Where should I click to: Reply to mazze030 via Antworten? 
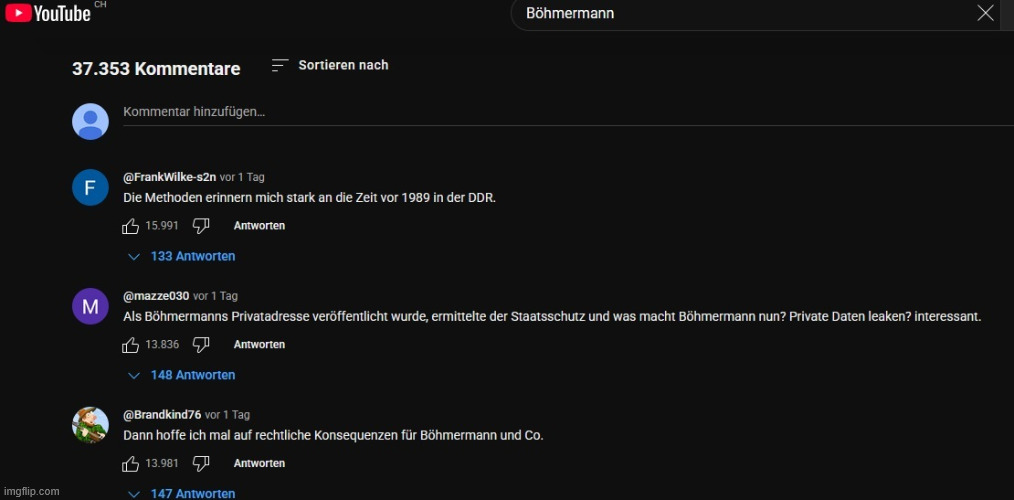[259, 345]
